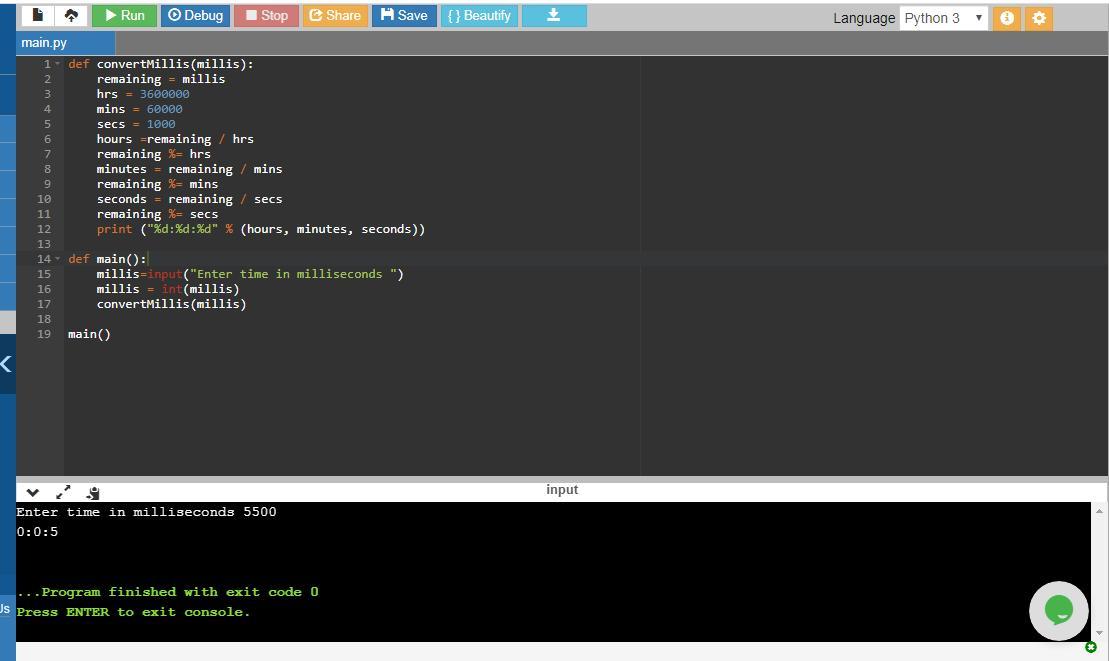Image resolution: width=1109 pixels, height=661 pixels.
Task: Click the console scrollbar down arrow
Action: 1099,632
